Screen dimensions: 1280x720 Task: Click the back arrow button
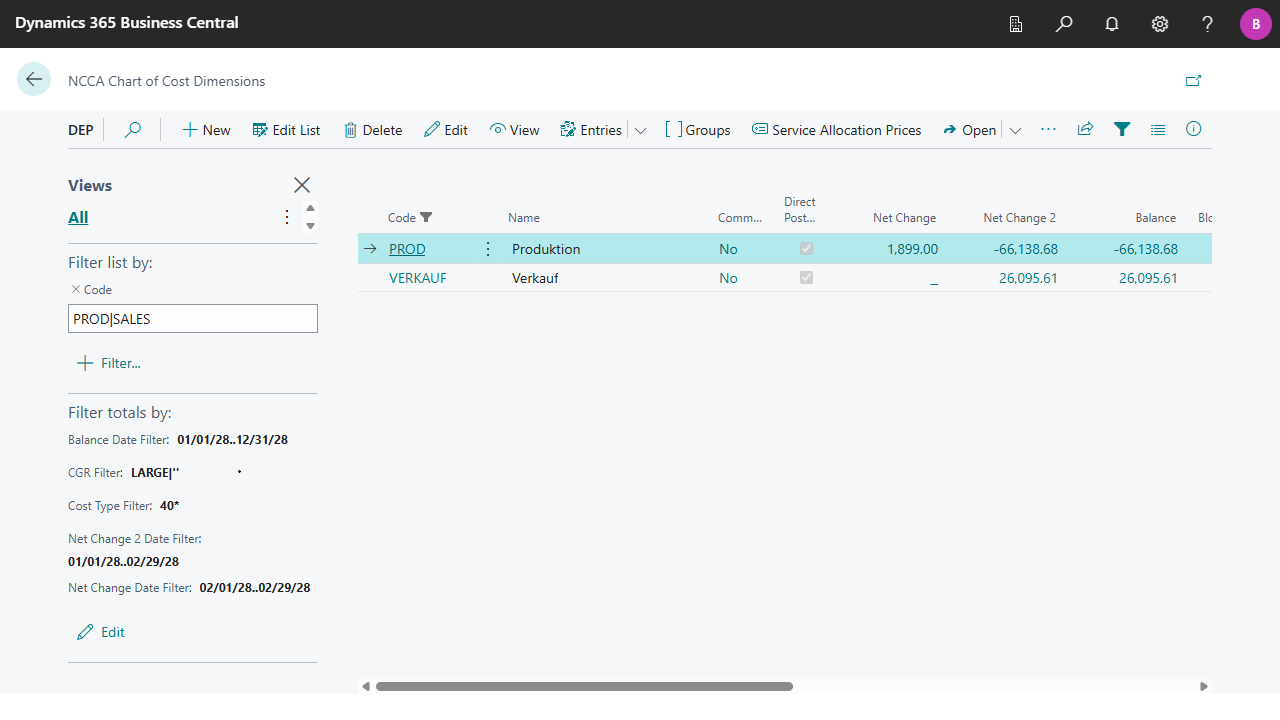click(x=34, y=80)
